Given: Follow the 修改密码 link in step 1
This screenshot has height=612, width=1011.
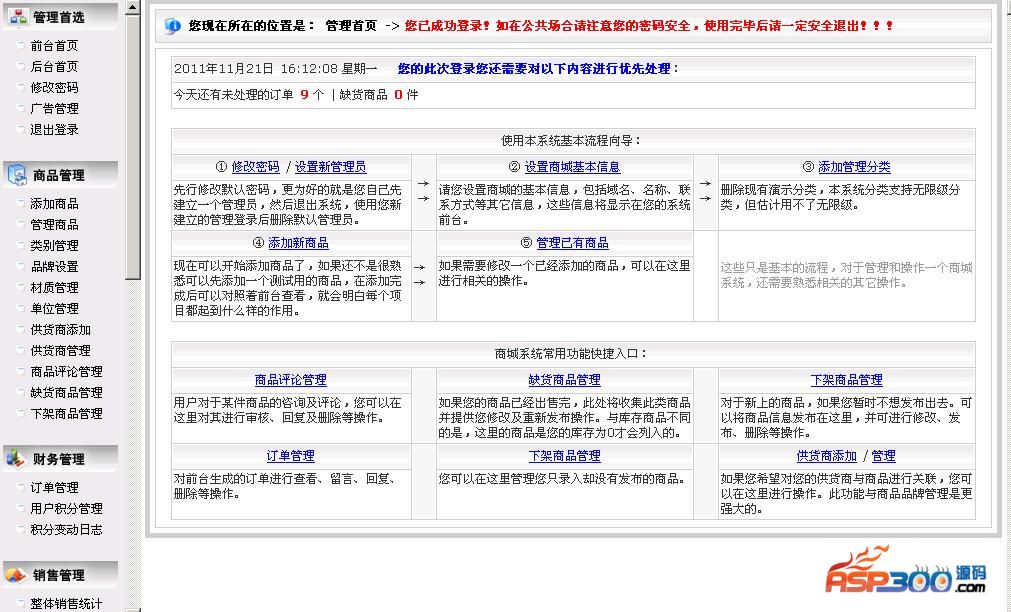Looking at the screenshot, I should click(x=255, y=167).
